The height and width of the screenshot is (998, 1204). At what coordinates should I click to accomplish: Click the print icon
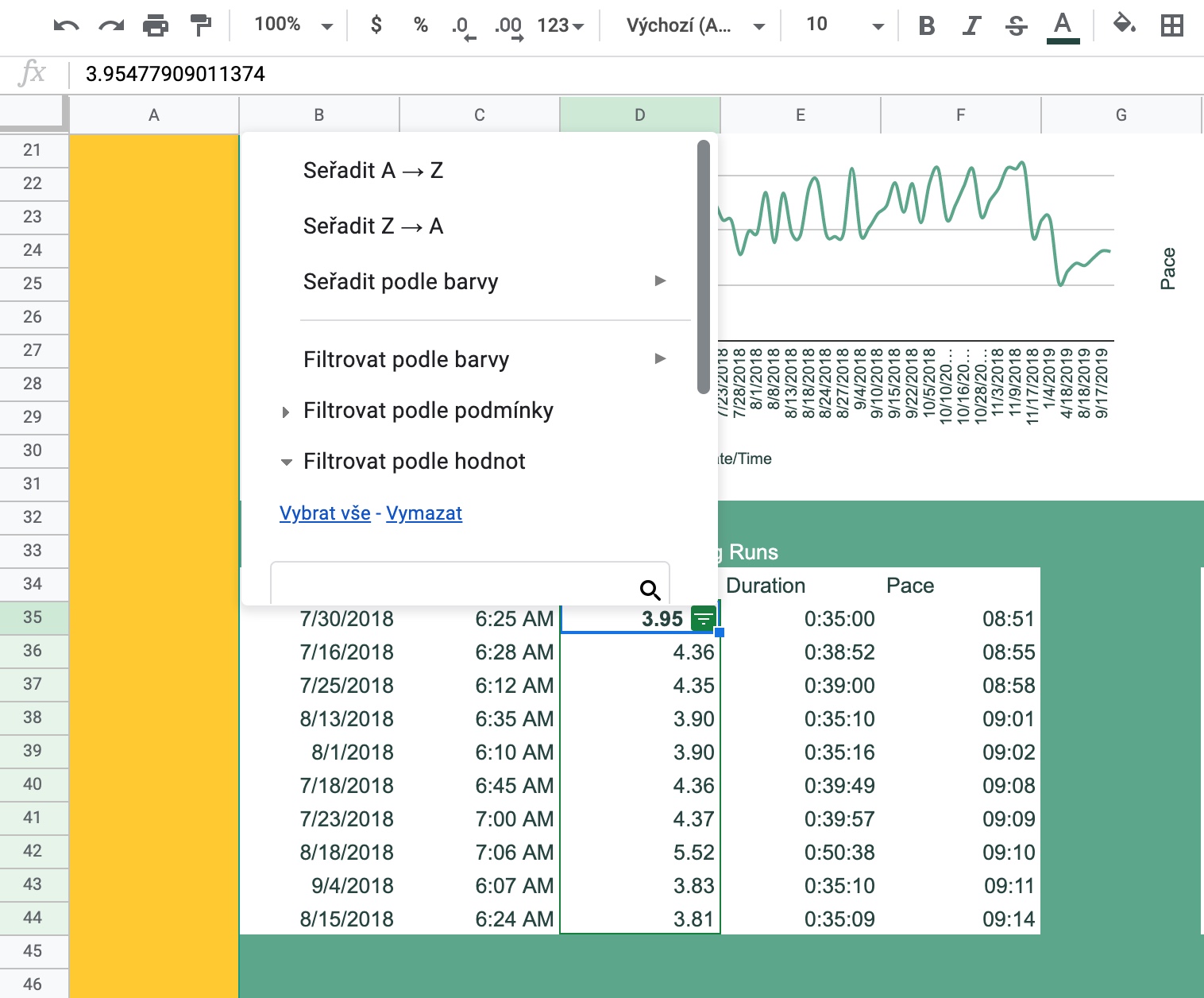coord(156,26)
